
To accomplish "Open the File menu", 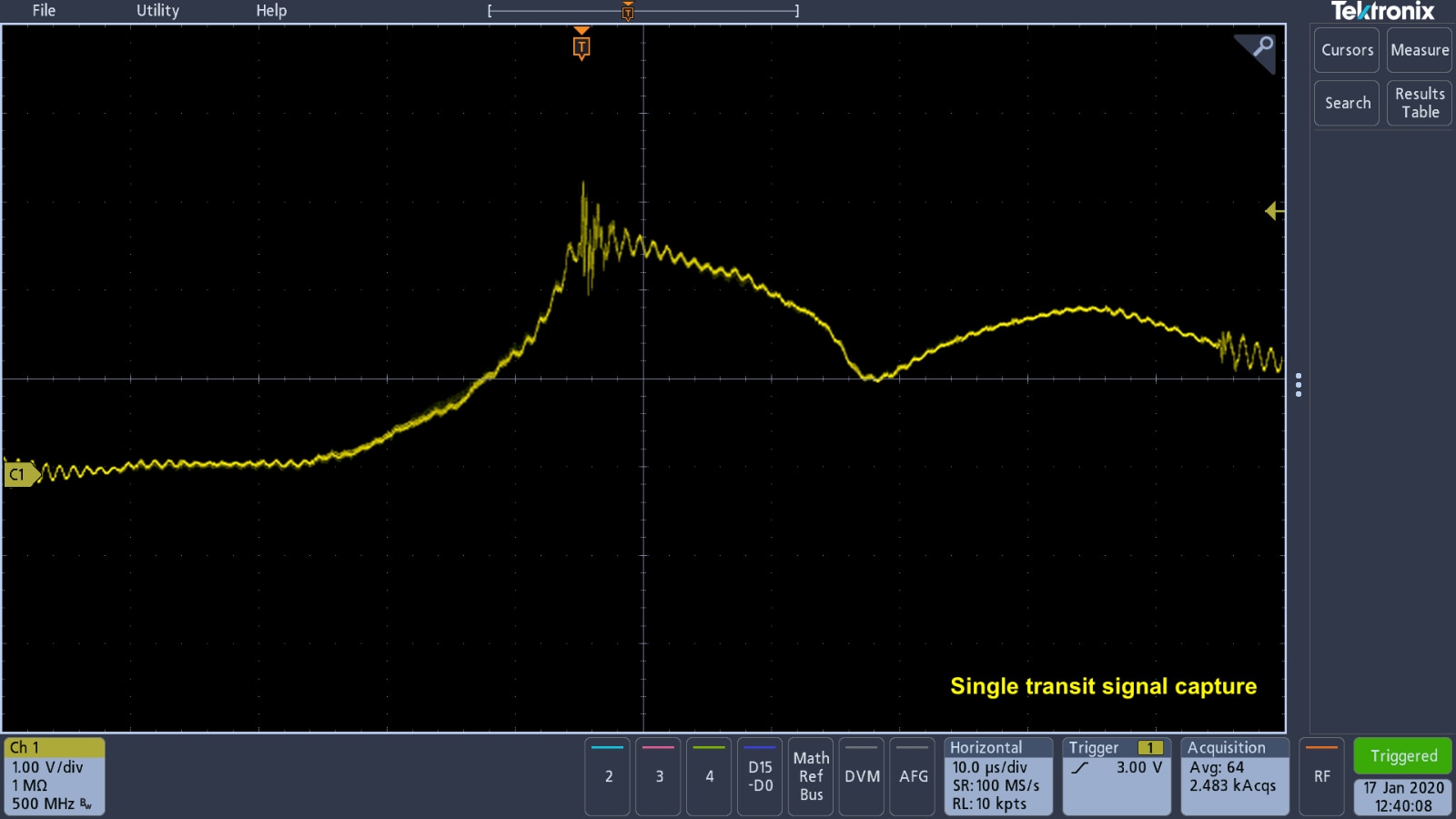I will pos(44,11).
